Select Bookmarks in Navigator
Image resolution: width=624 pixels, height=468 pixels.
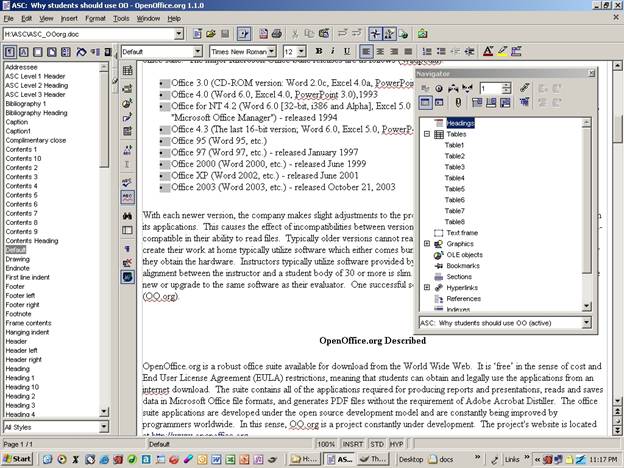(463, 265)
